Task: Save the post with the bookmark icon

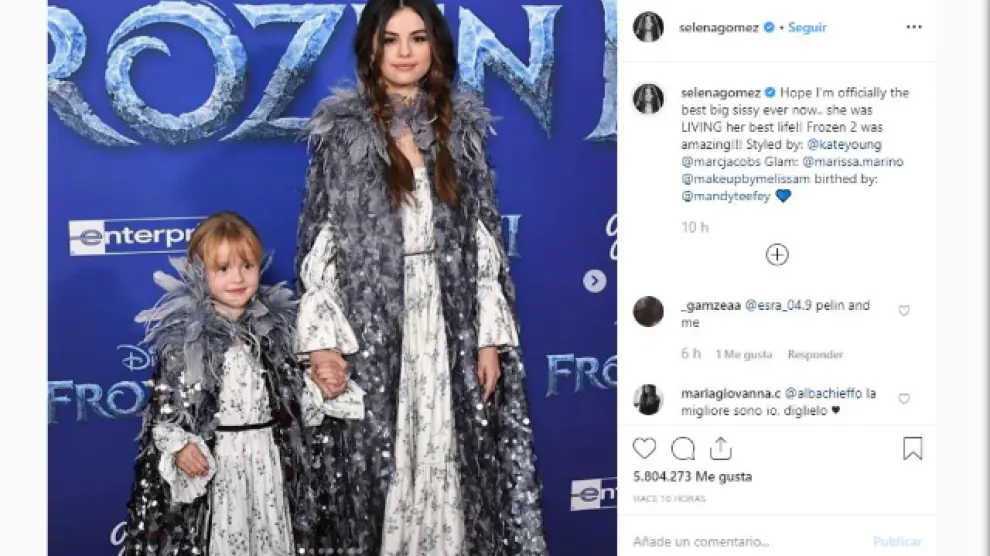Action: click(912, 449)
